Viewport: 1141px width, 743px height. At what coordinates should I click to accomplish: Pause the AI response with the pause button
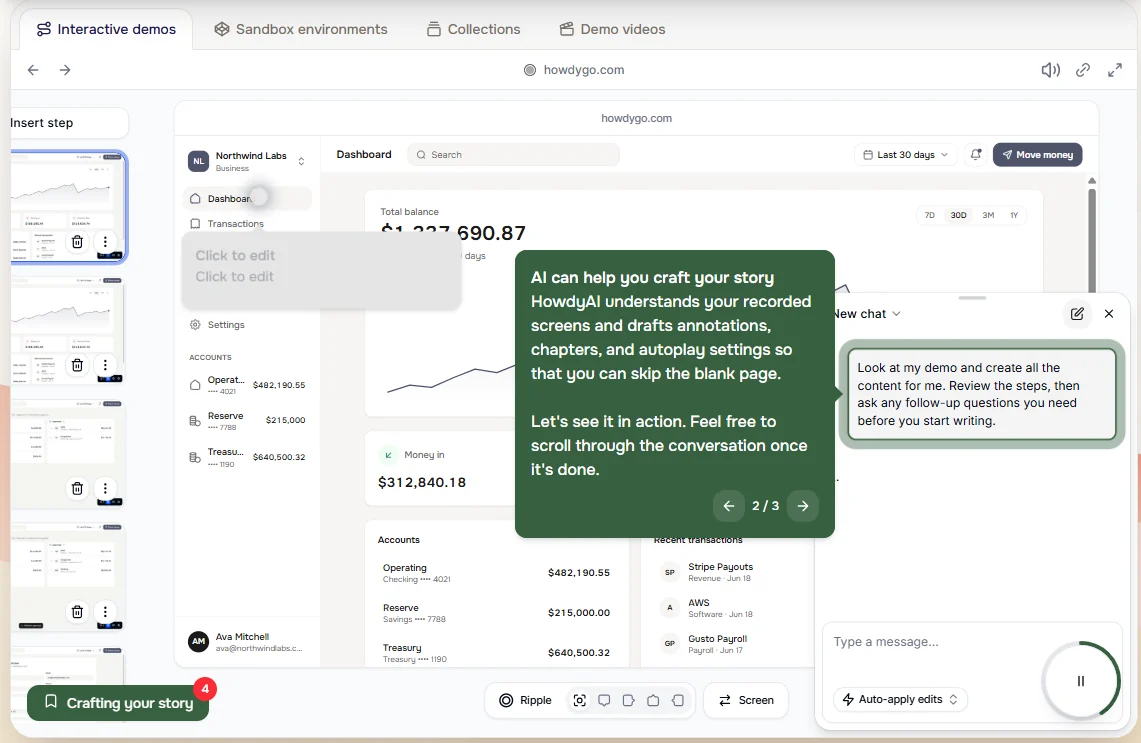tap(1081, 681)
